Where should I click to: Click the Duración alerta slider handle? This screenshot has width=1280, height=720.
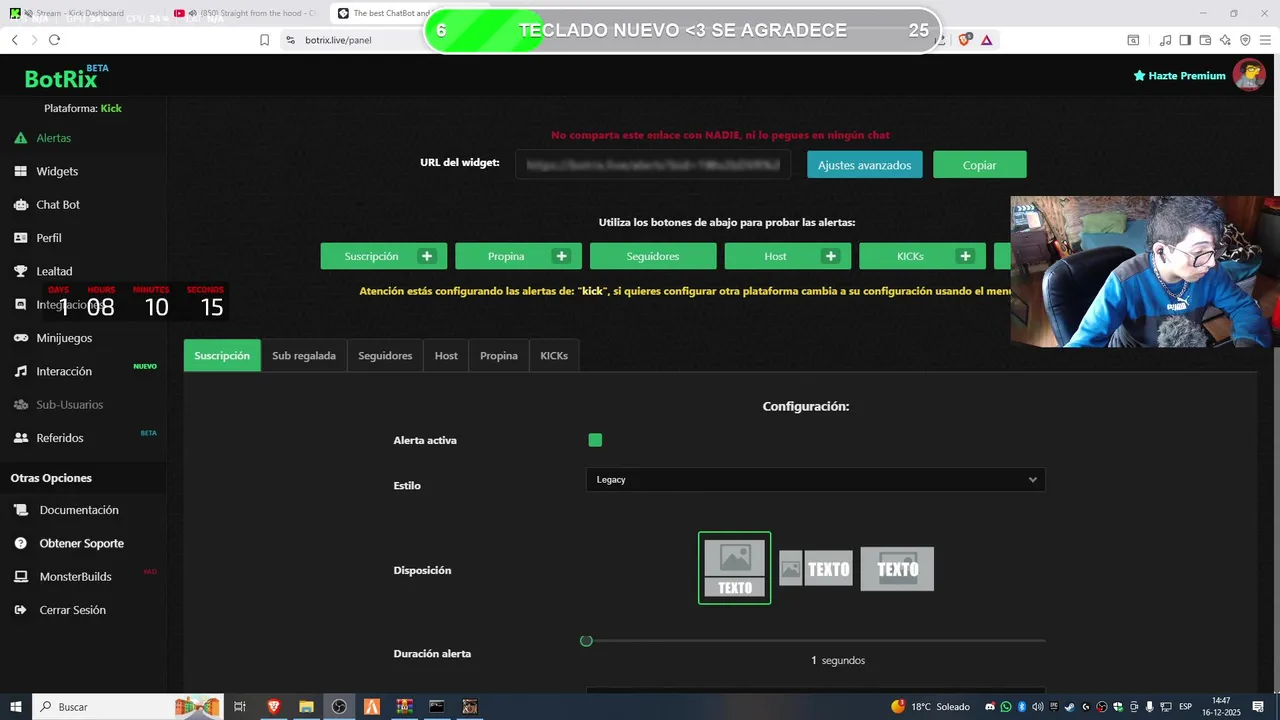point(586,640)
